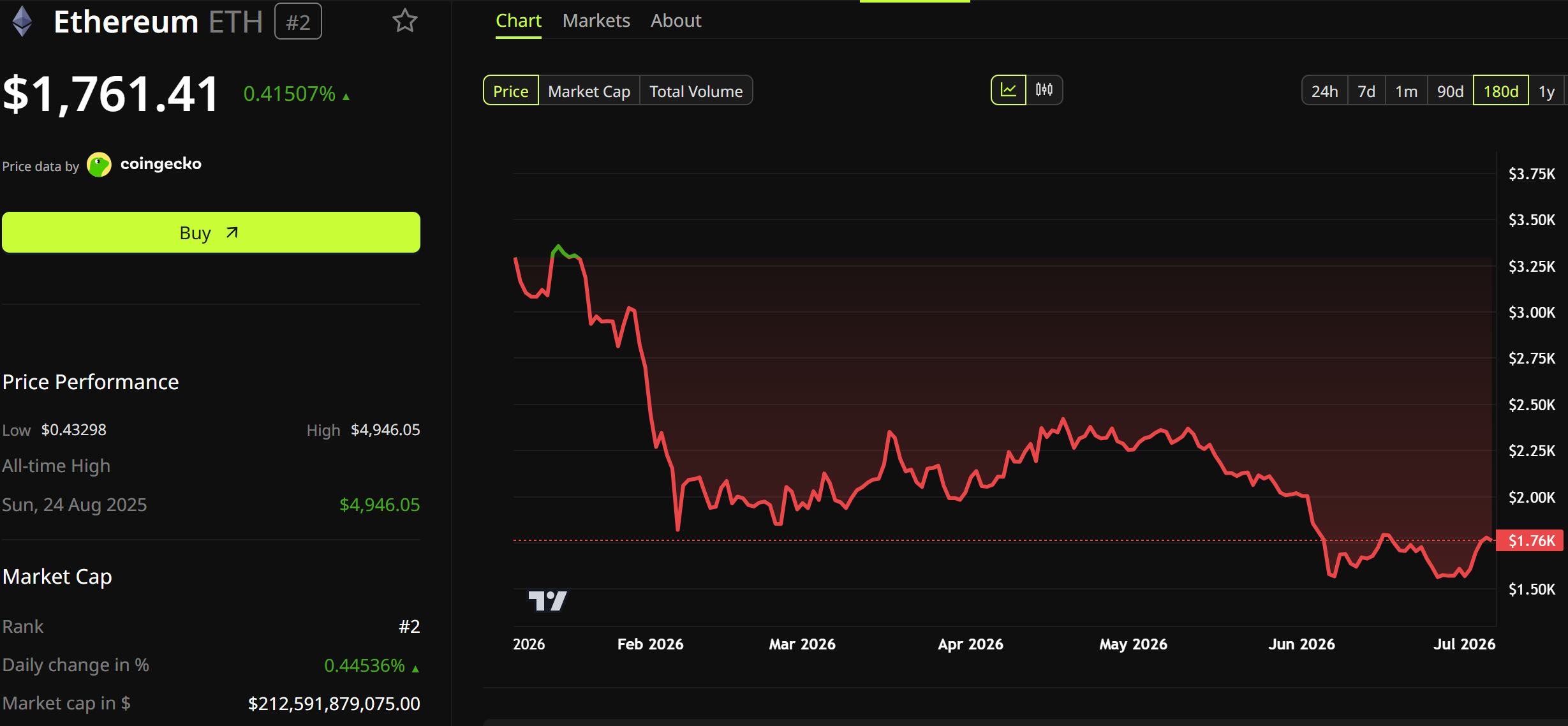Click the green Buy button

pyautogui.click(x=211, y=232)
